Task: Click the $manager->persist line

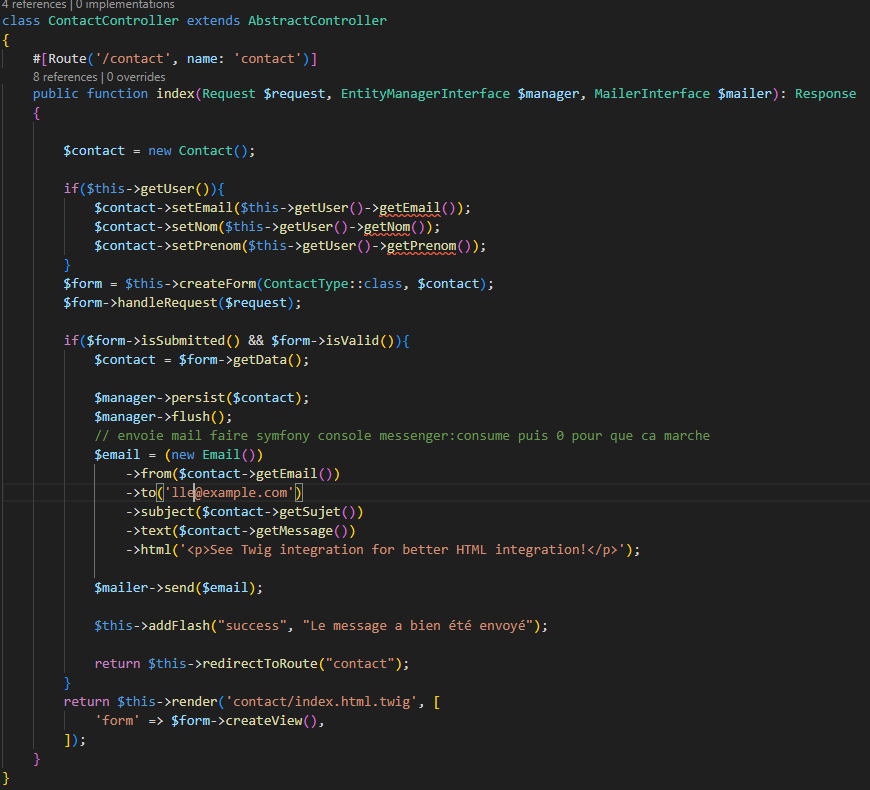Action: click(201, 398)
